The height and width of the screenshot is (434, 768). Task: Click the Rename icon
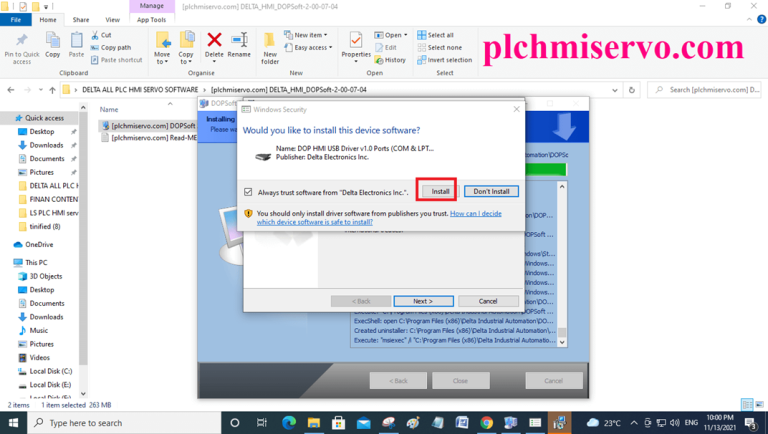pos(239,40)
